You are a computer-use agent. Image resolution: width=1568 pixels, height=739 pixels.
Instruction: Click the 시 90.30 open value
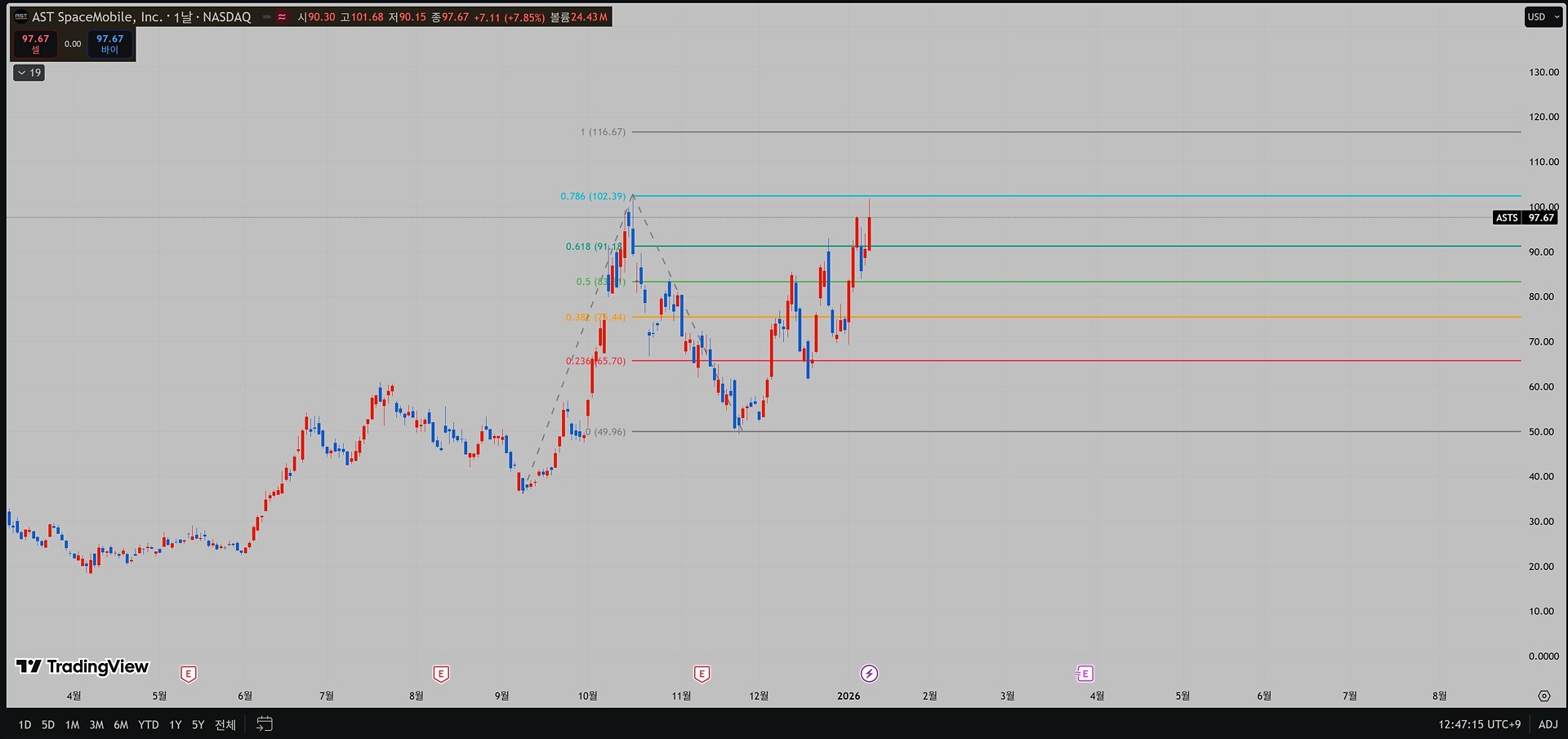316,16
